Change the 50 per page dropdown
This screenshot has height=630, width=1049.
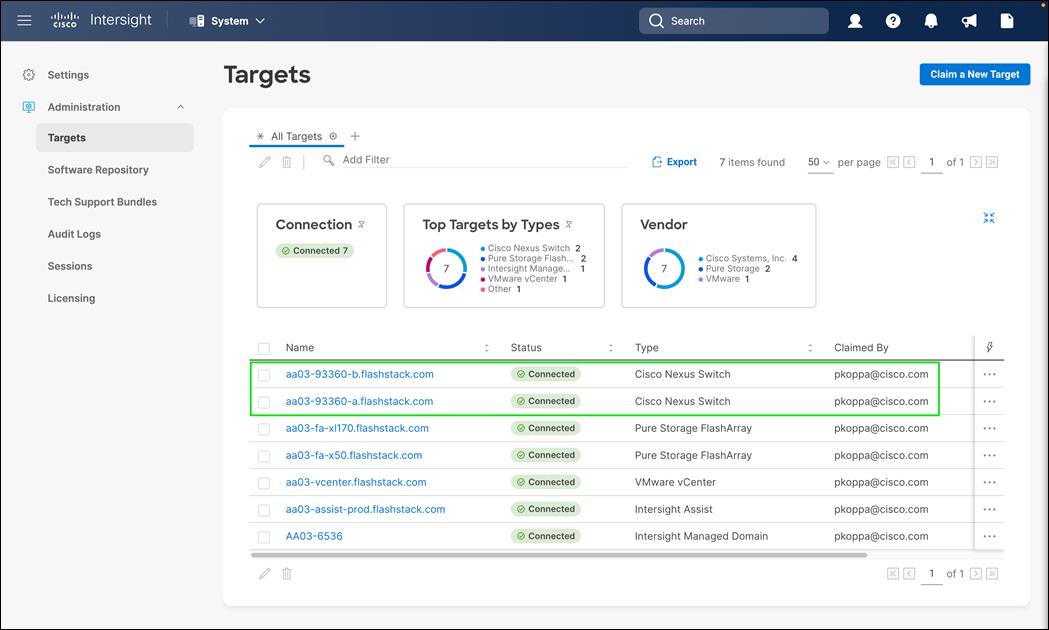point(819,162)
